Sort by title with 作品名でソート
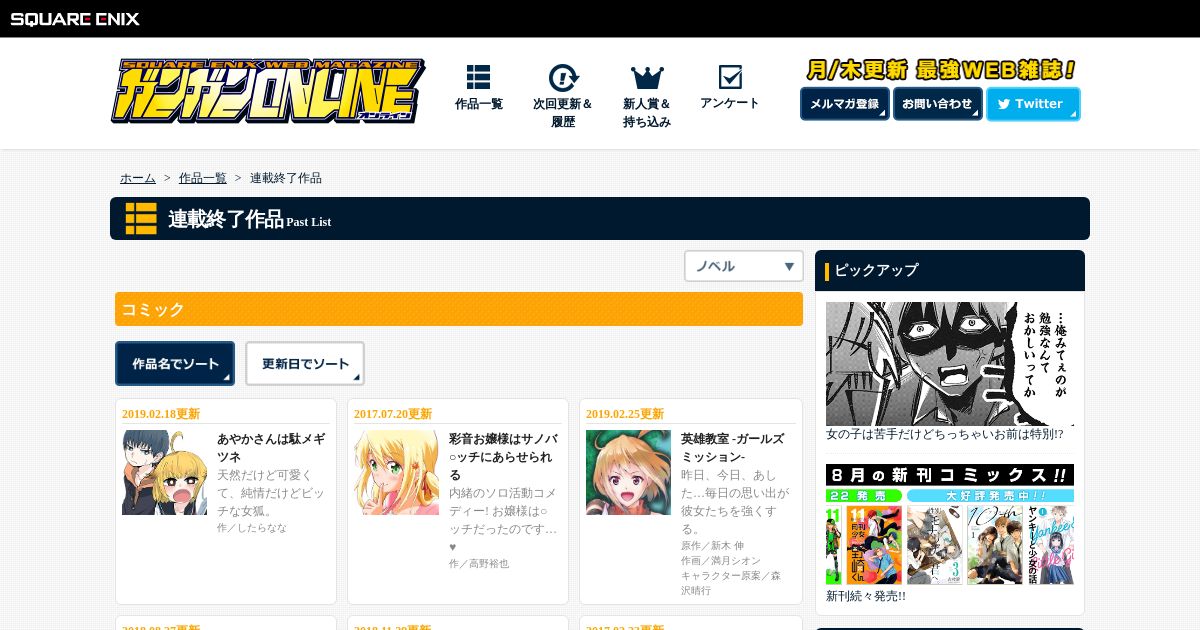This screenshot has height=630, width=1200. (175, 364)
